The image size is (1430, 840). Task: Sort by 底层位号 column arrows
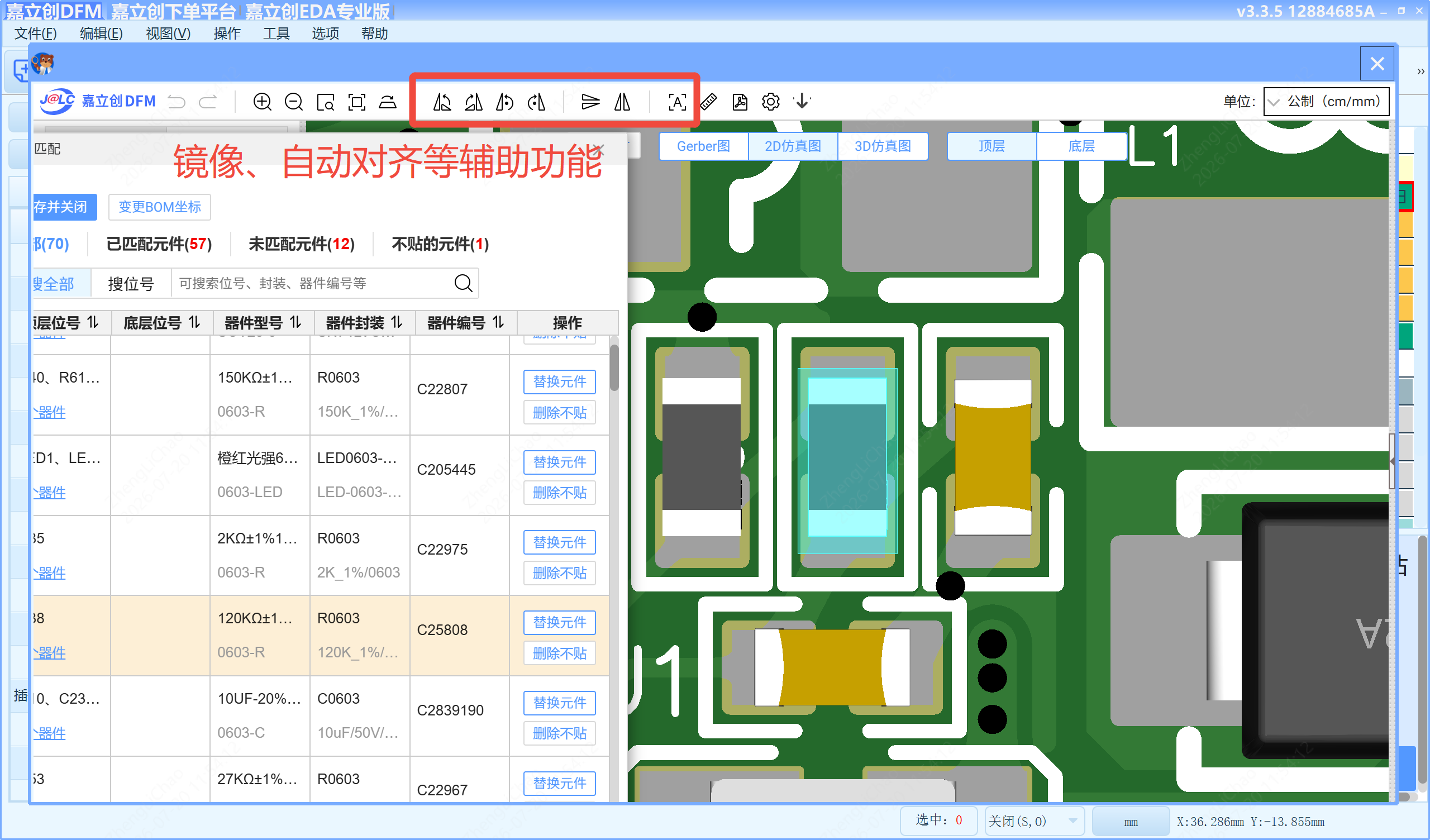[194, 322]
